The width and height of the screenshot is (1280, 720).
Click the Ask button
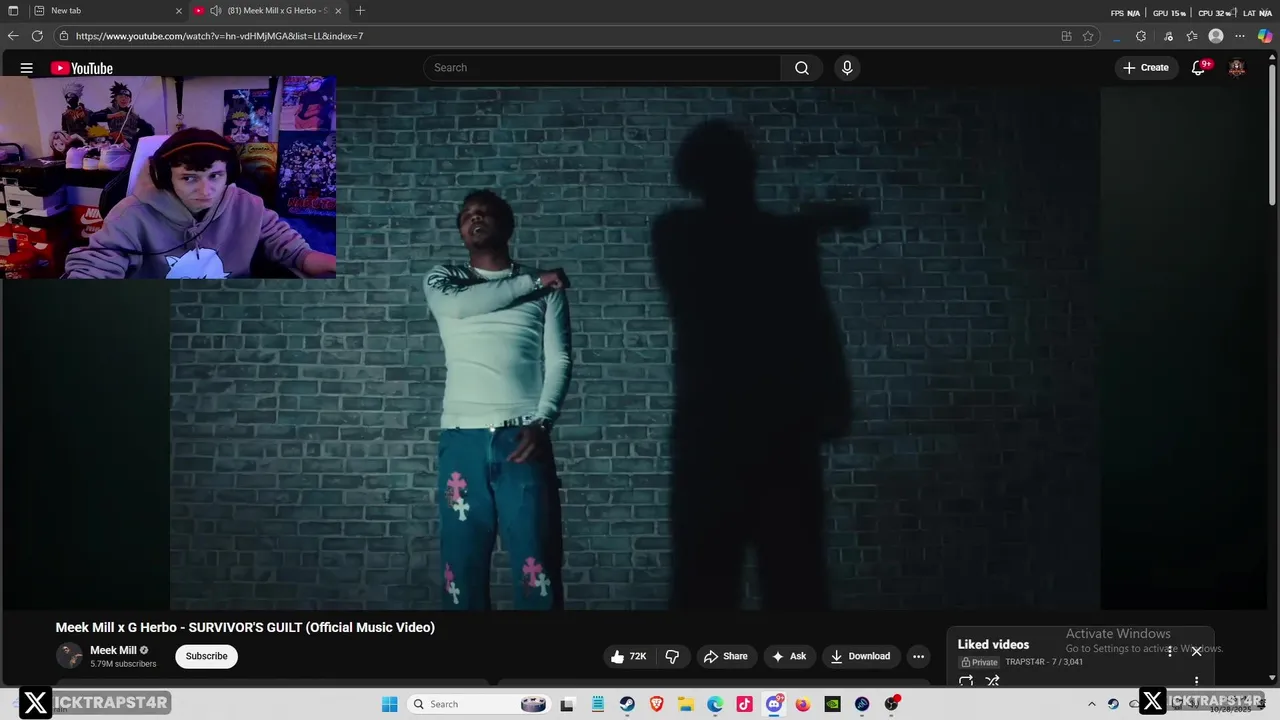point(789,656)
